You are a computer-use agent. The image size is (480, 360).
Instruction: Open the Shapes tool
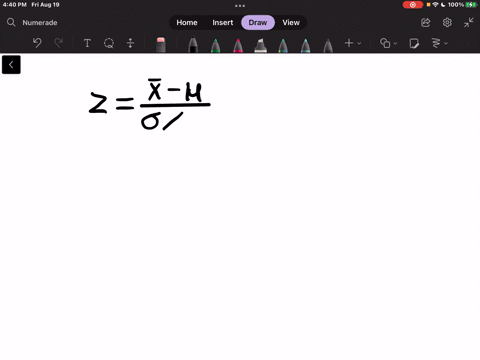[385, 43]
